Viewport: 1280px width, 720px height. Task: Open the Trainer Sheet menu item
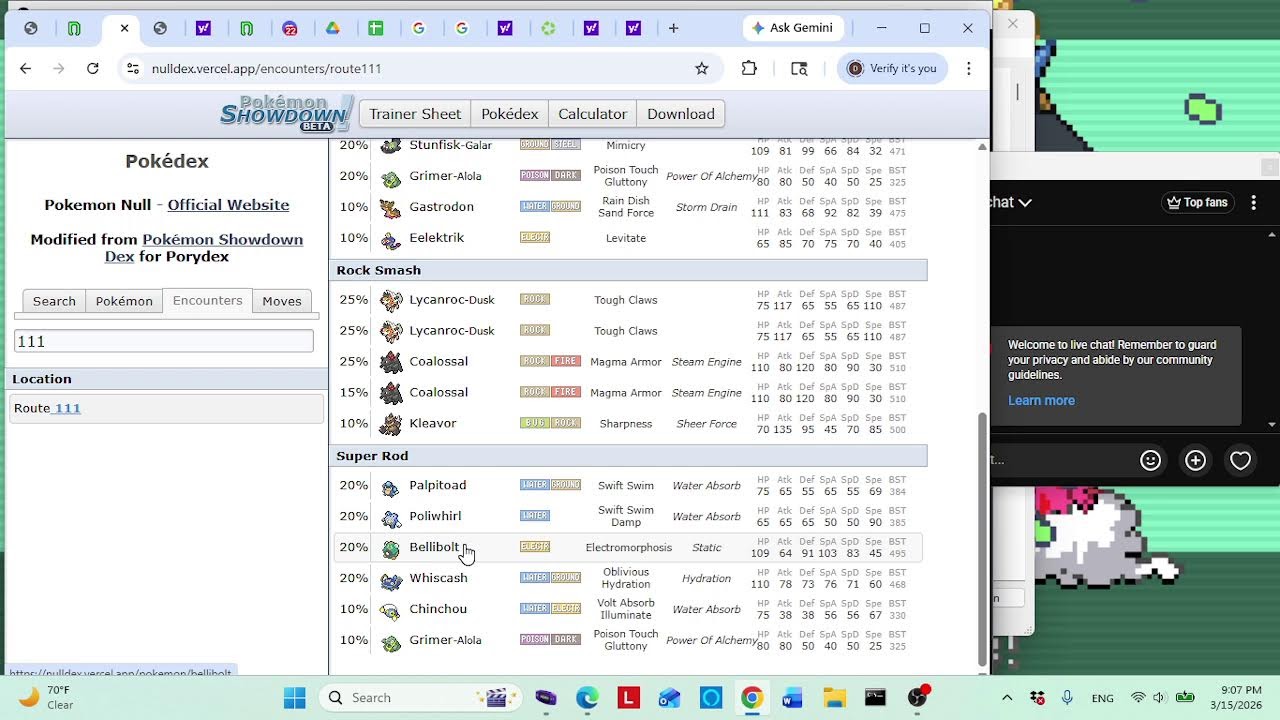coord(415,113)
